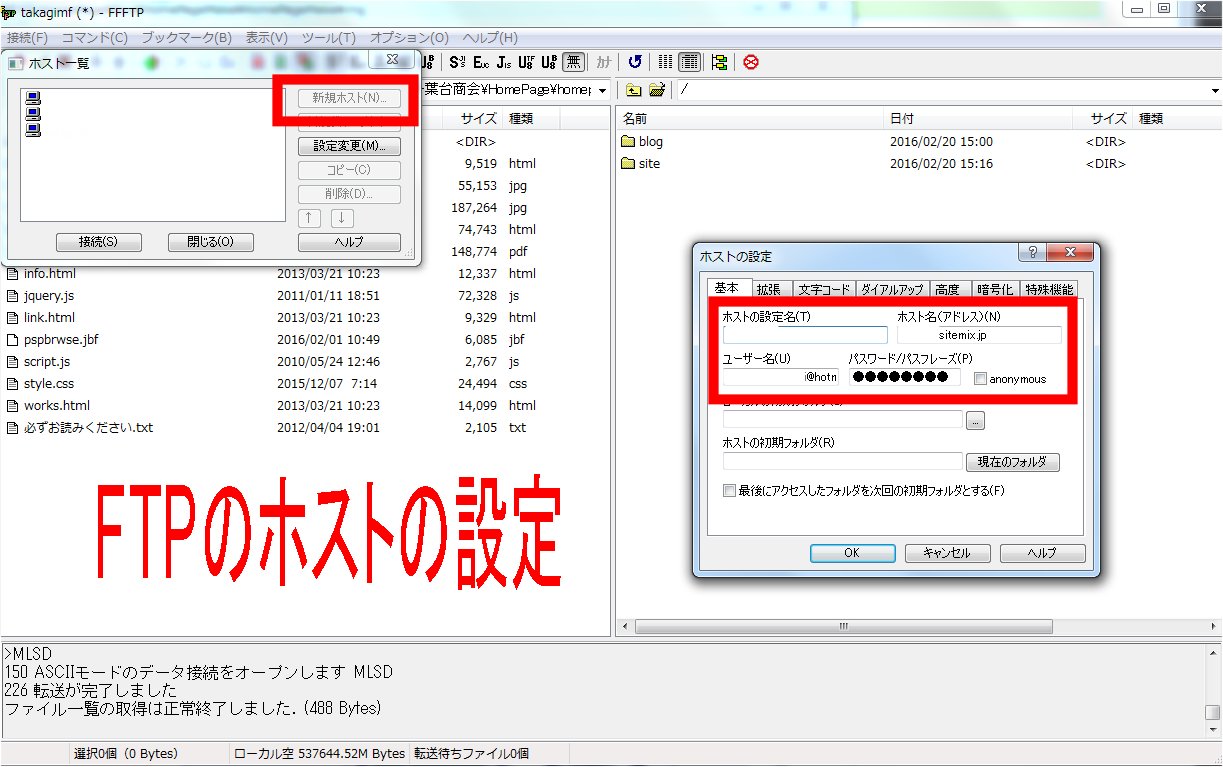Switch to list view icon
This screenshot has height=767, width=1223.
[666, 62]
